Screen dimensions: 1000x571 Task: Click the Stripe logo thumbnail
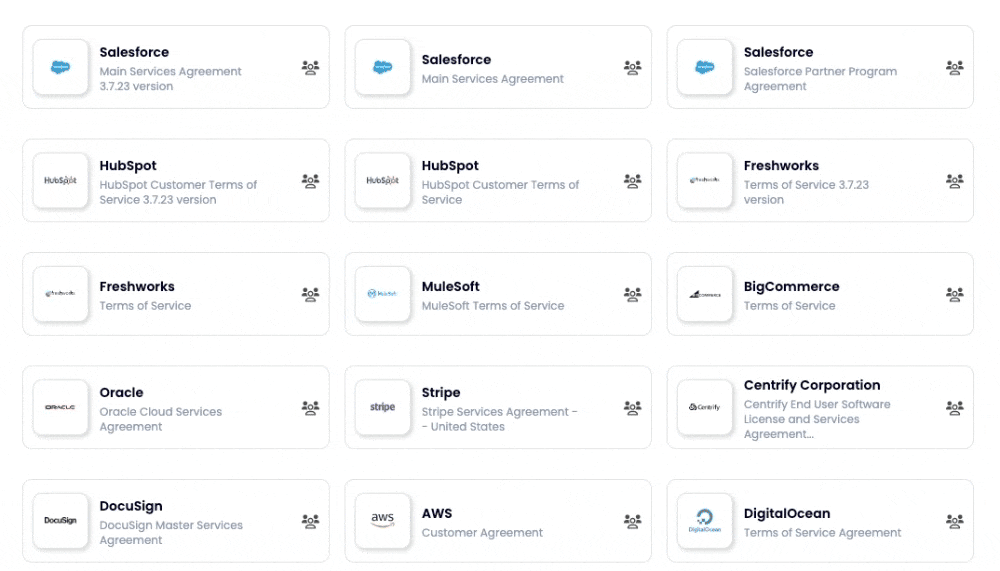coord(383,408)
